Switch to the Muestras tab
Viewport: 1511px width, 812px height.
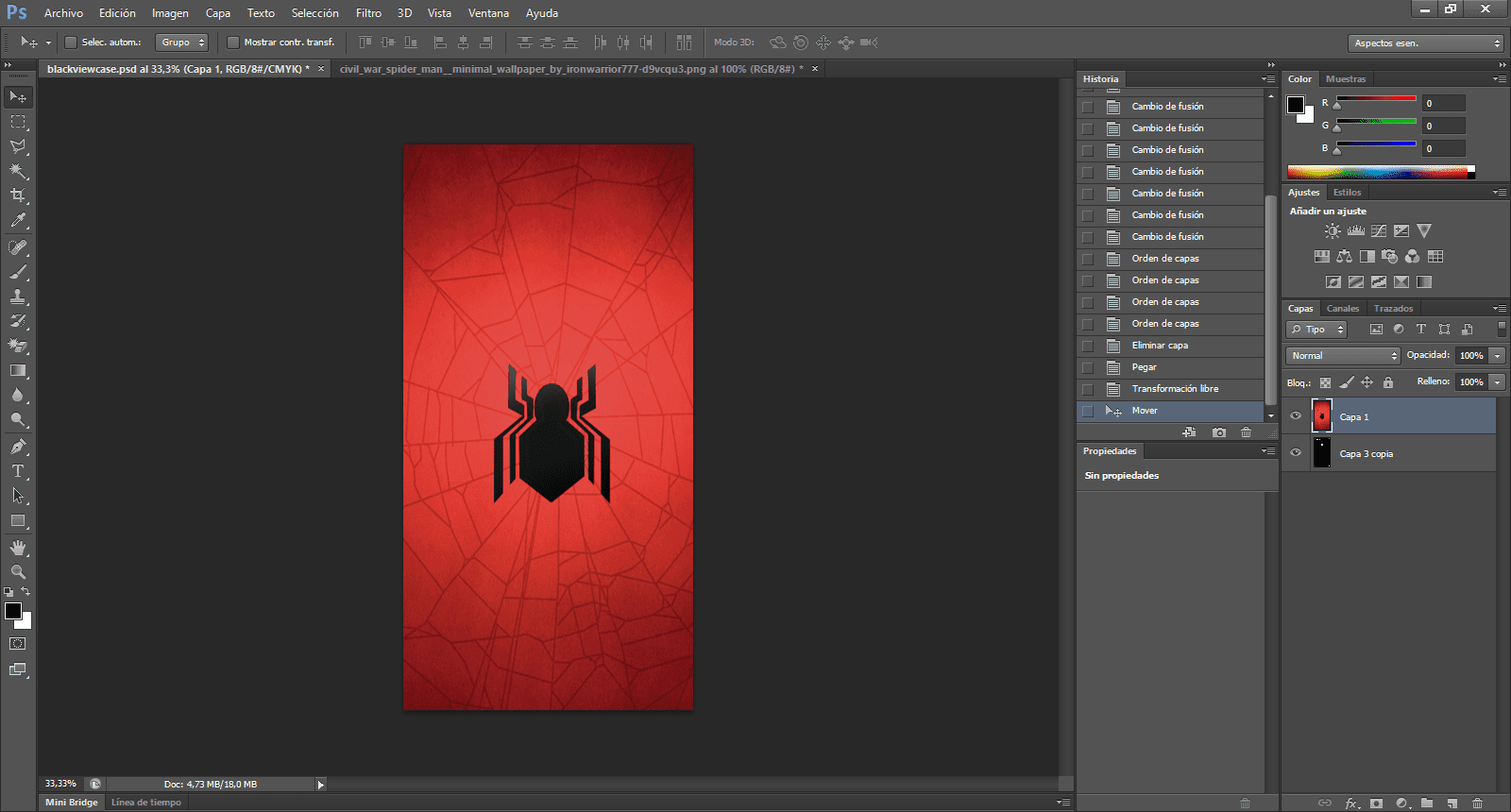tap(1346, 79)
